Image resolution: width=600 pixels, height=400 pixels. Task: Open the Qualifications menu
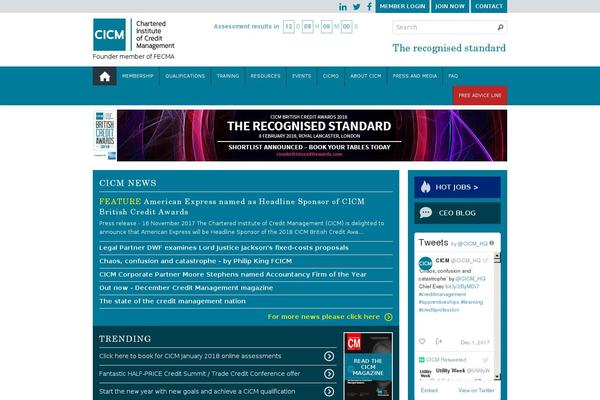pyautogui.click(x=185, y=76)
